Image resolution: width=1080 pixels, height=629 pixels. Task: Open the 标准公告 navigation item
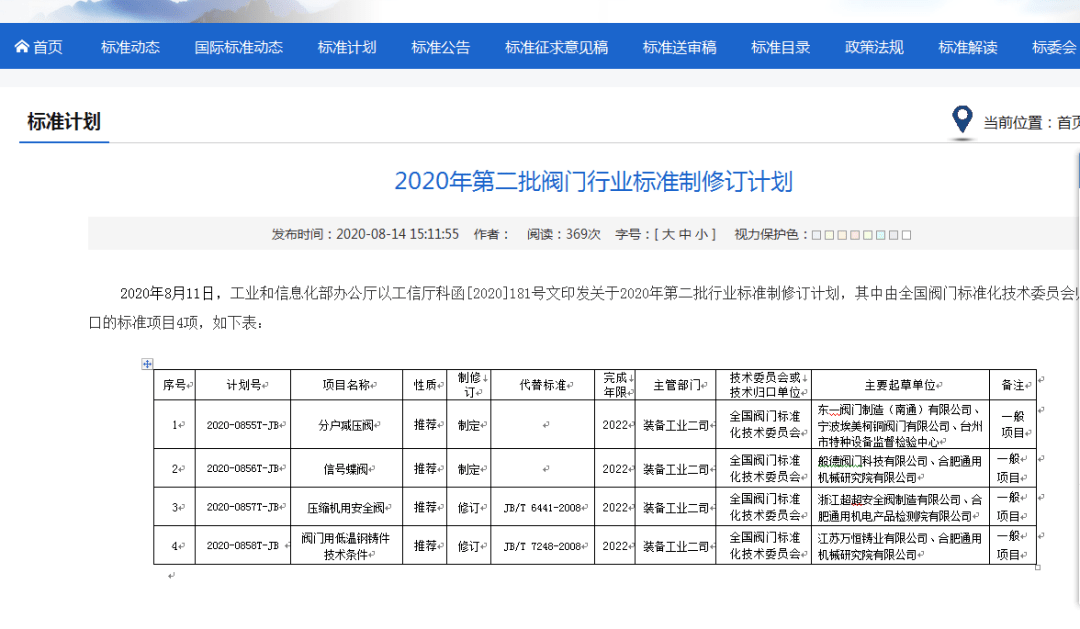(x=440, y=47)
